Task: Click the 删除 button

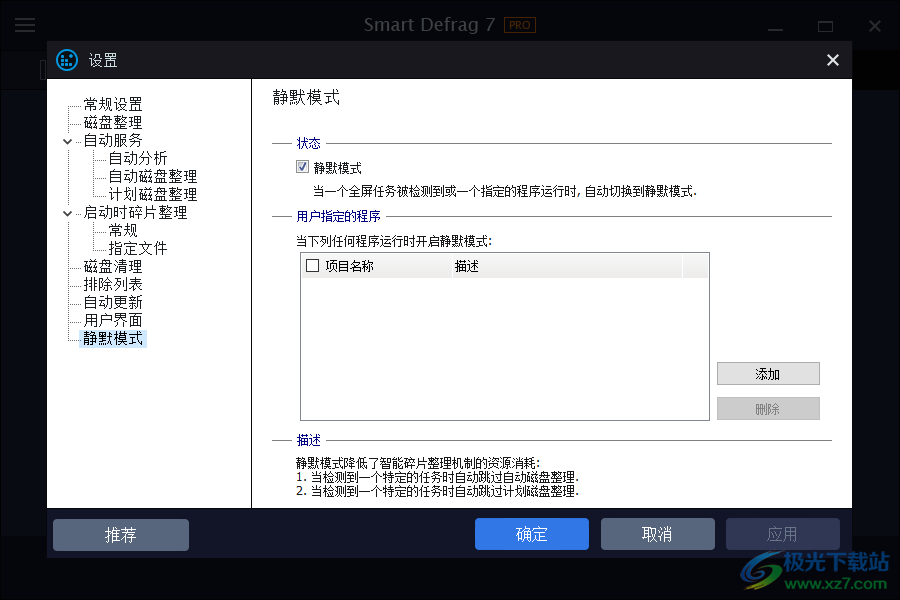Action: [x=768, y=409]
